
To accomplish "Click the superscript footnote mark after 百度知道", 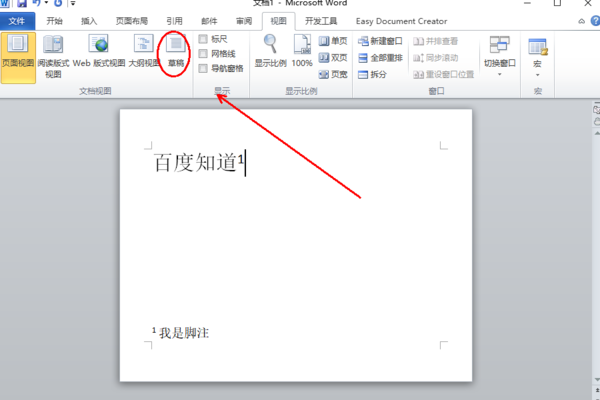I will click(x=241, y=158).
